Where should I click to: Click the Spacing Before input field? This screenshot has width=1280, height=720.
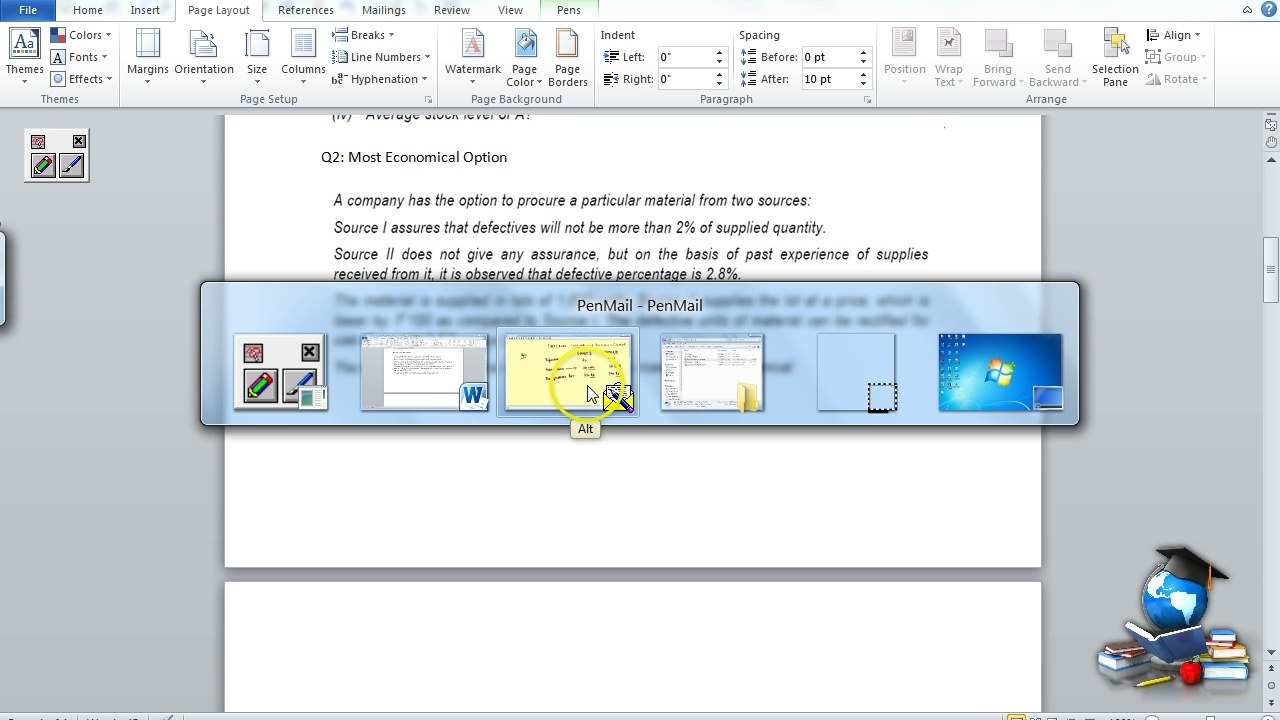(x=830, y=57)
